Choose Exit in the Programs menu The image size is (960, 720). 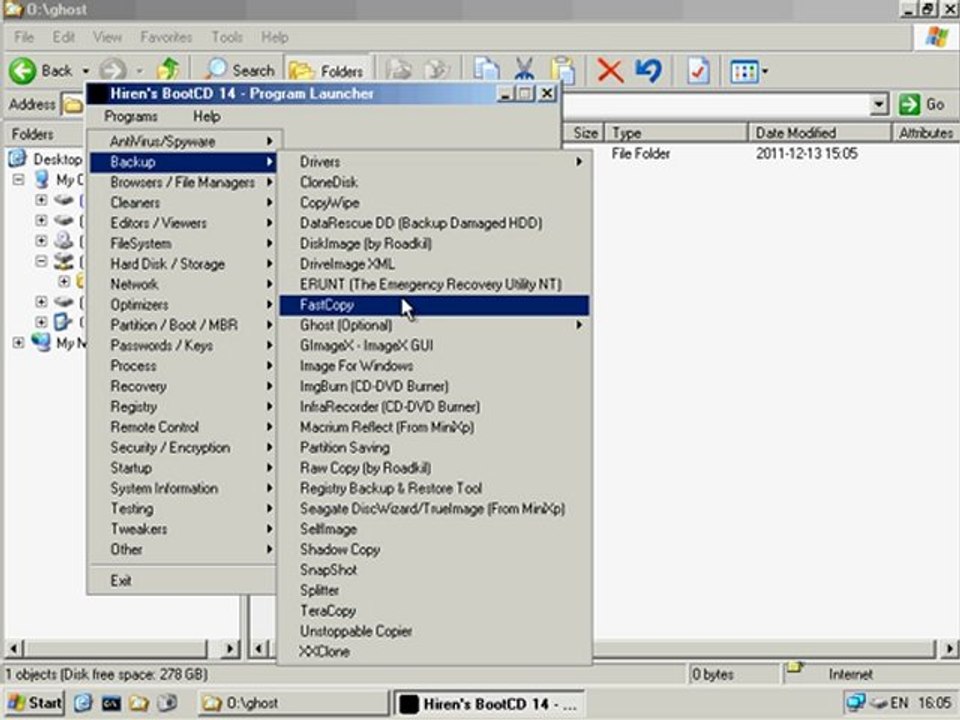[183, 580]
